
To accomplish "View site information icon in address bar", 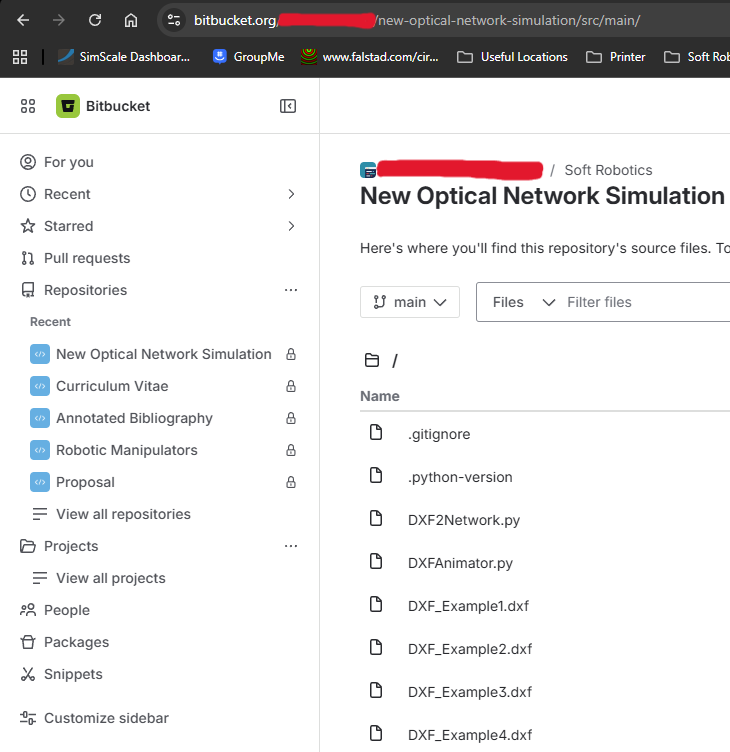I will point(174,20).
